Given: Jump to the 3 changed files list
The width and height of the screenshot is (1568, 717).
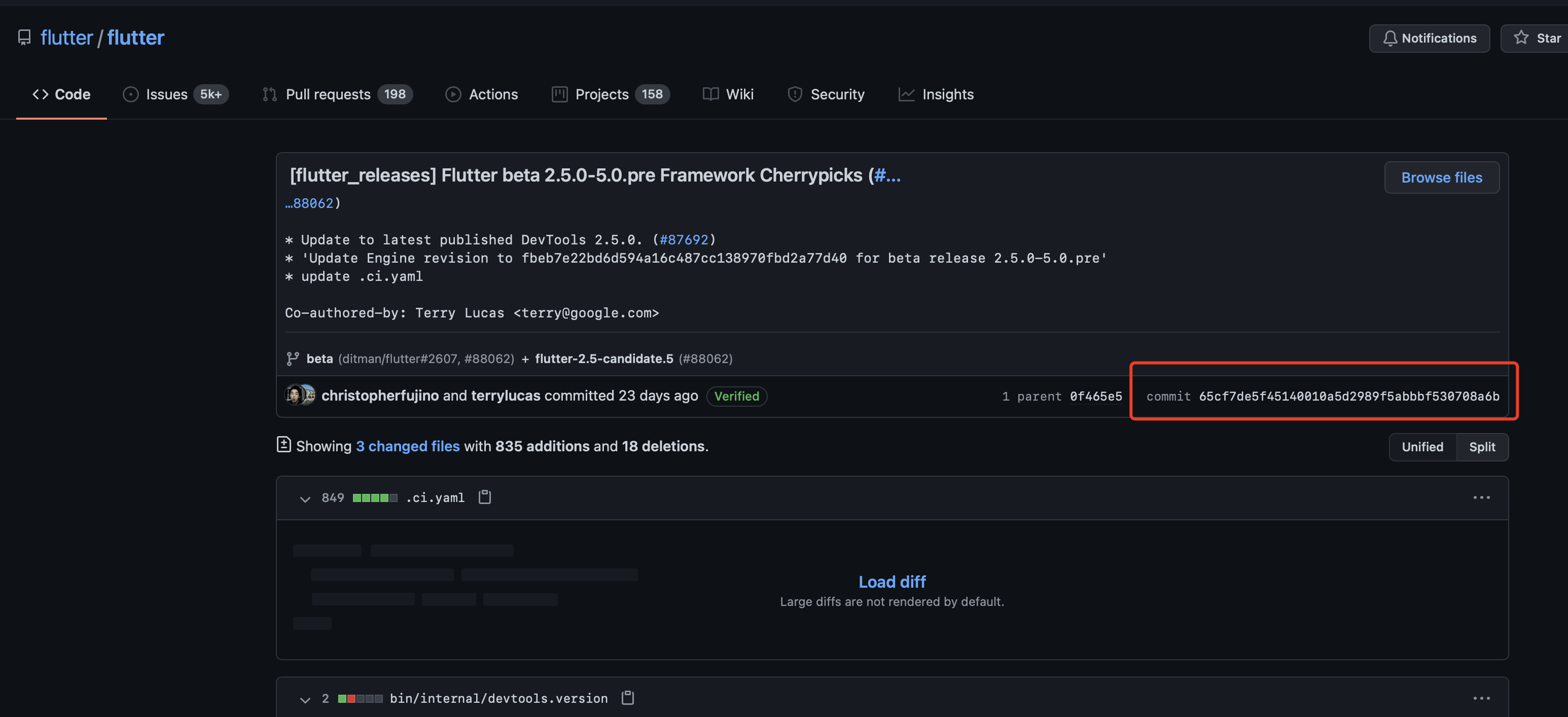Looking at the screenshot, I should coord(408,446).
